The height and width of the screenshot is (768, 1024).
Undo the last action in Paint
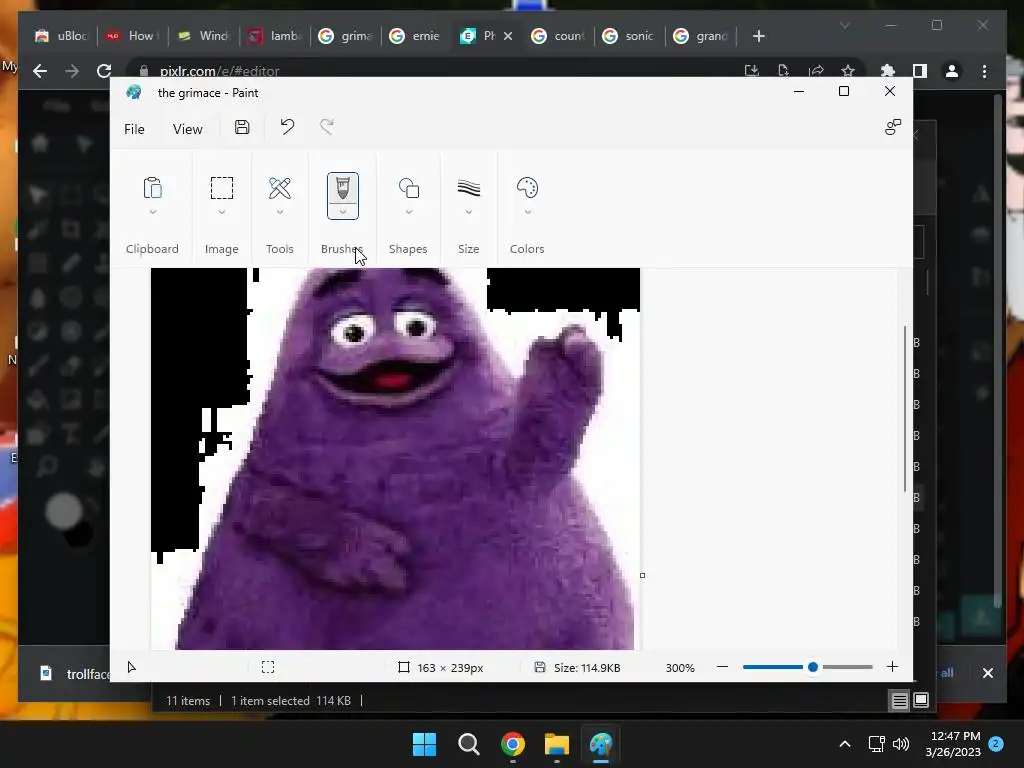coord(287,127)
